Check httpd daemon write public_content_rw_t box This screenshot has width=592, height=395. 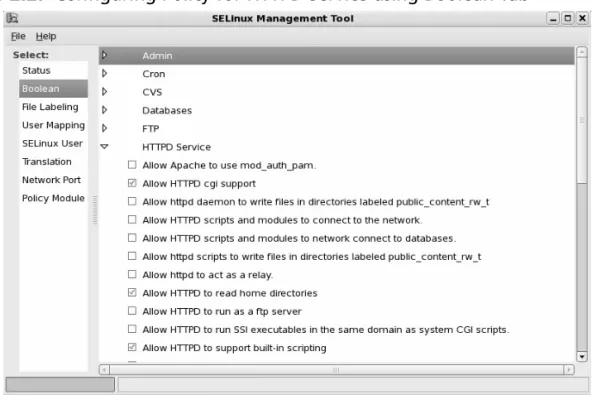click(132, 201)
